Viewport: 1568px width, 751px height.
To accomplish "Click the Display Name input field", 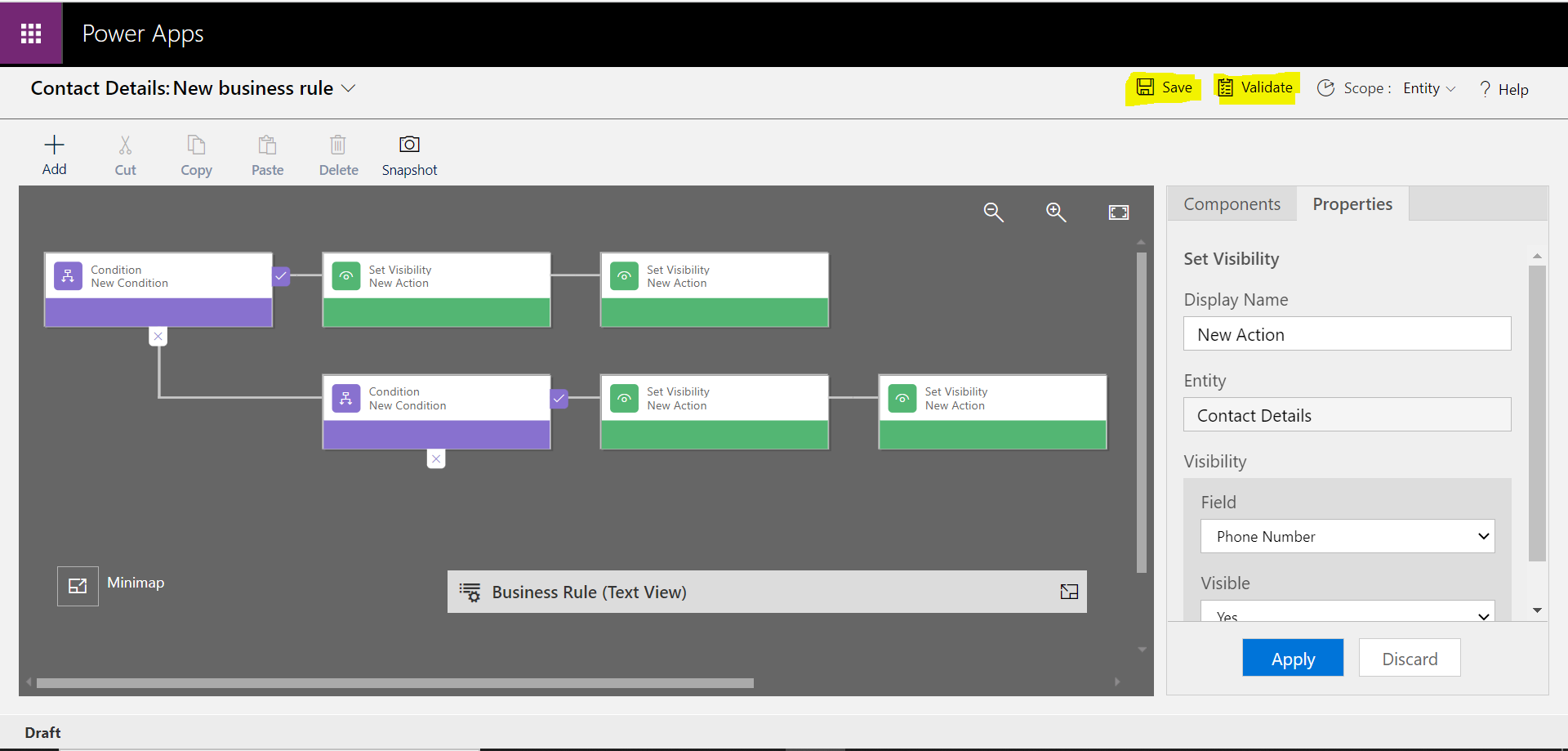I will pyautogui.click(x=1347, y=334).
